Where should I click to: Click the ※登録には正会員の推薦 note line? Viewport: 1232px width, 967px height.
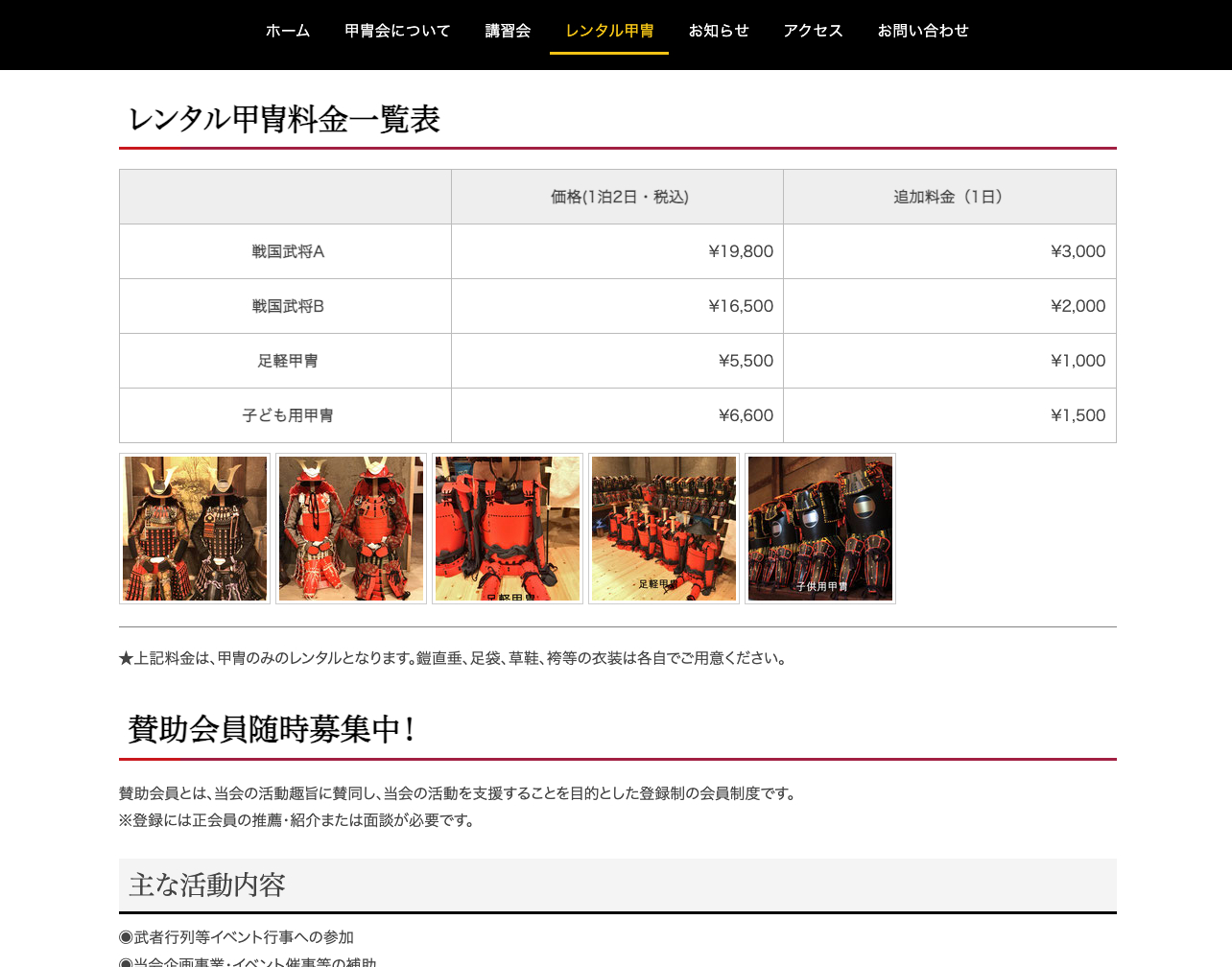297,820
